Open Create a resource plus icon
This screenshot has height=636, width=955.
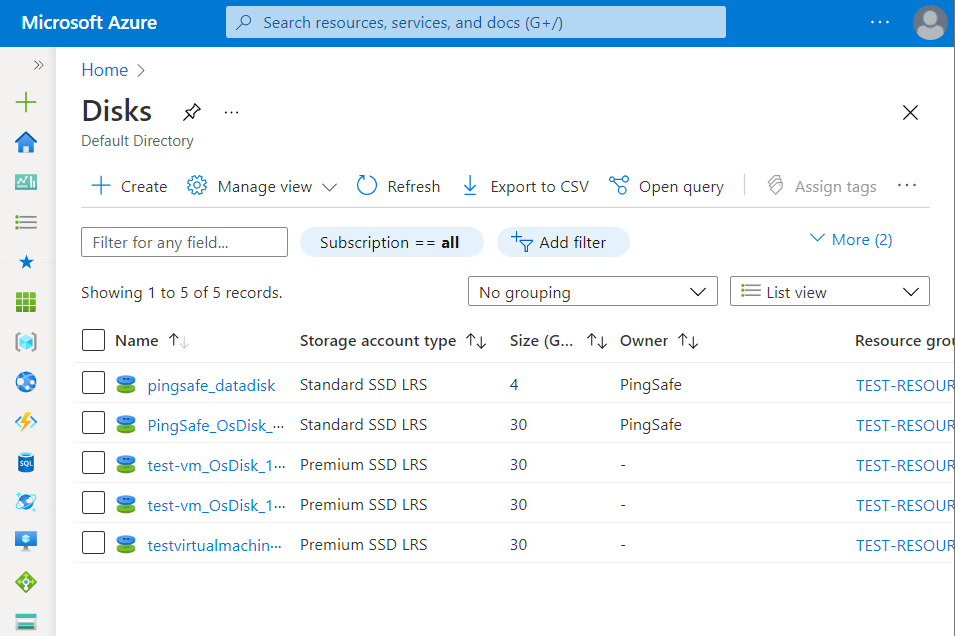point(26,102)
